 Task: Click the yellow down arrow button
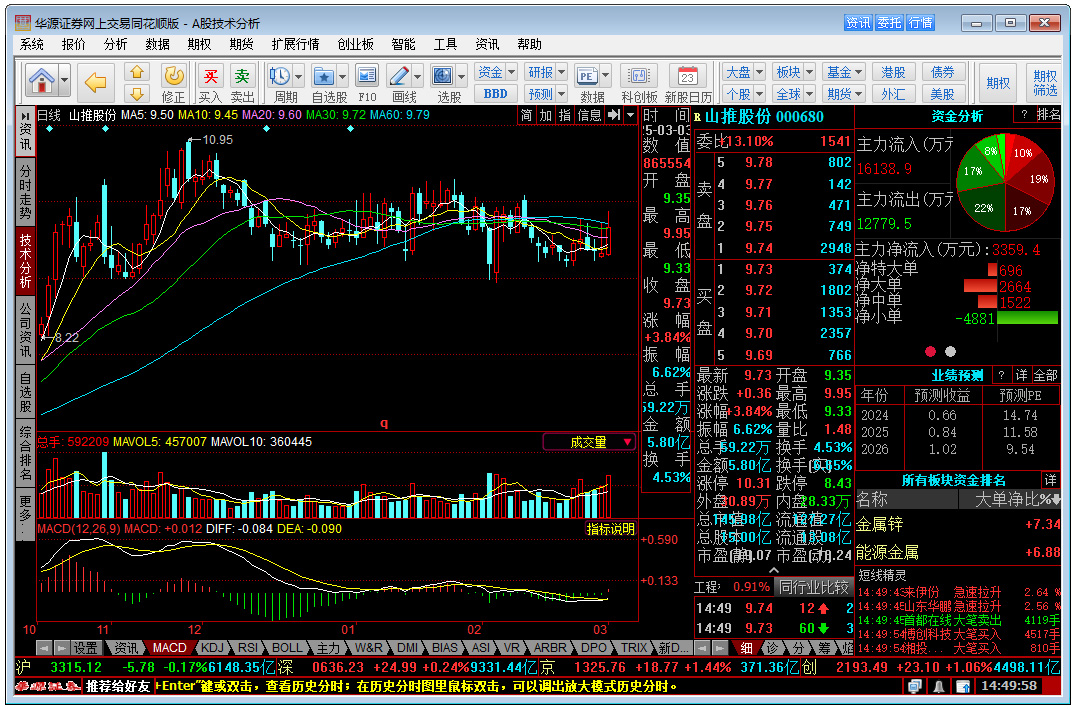[137, 93]
